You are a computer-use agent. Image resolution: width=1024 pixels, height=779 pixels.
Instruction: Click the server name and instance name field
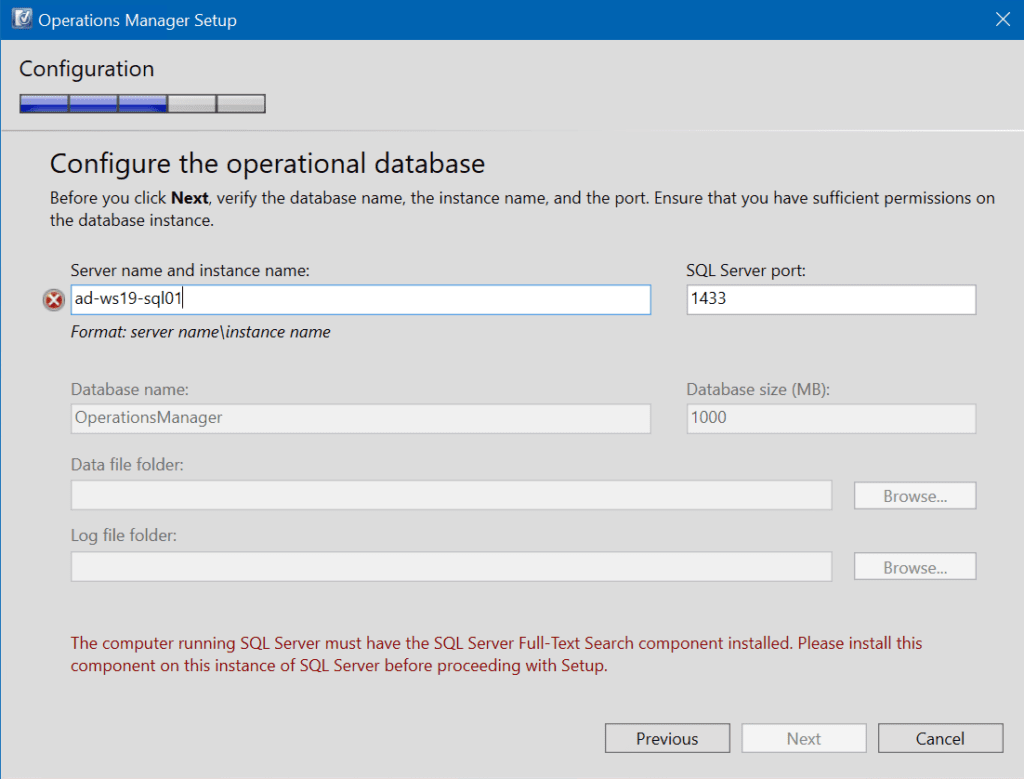click(360, 299)
